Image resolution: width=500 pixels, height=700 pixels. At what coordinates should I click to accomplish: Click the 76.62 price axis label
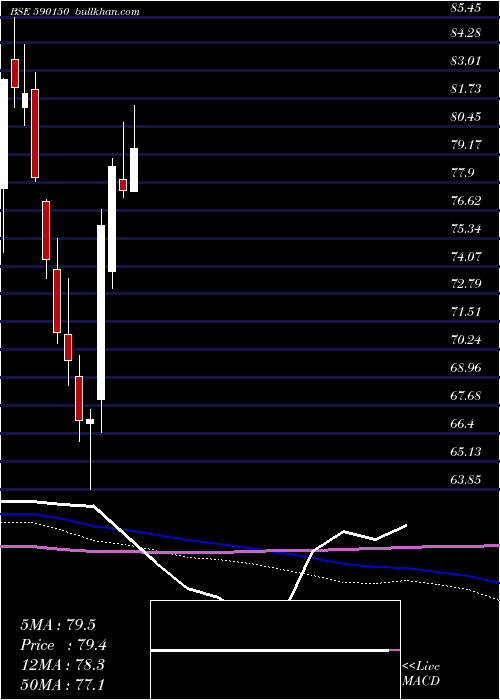pyautogui.click(x=466, y=201)
